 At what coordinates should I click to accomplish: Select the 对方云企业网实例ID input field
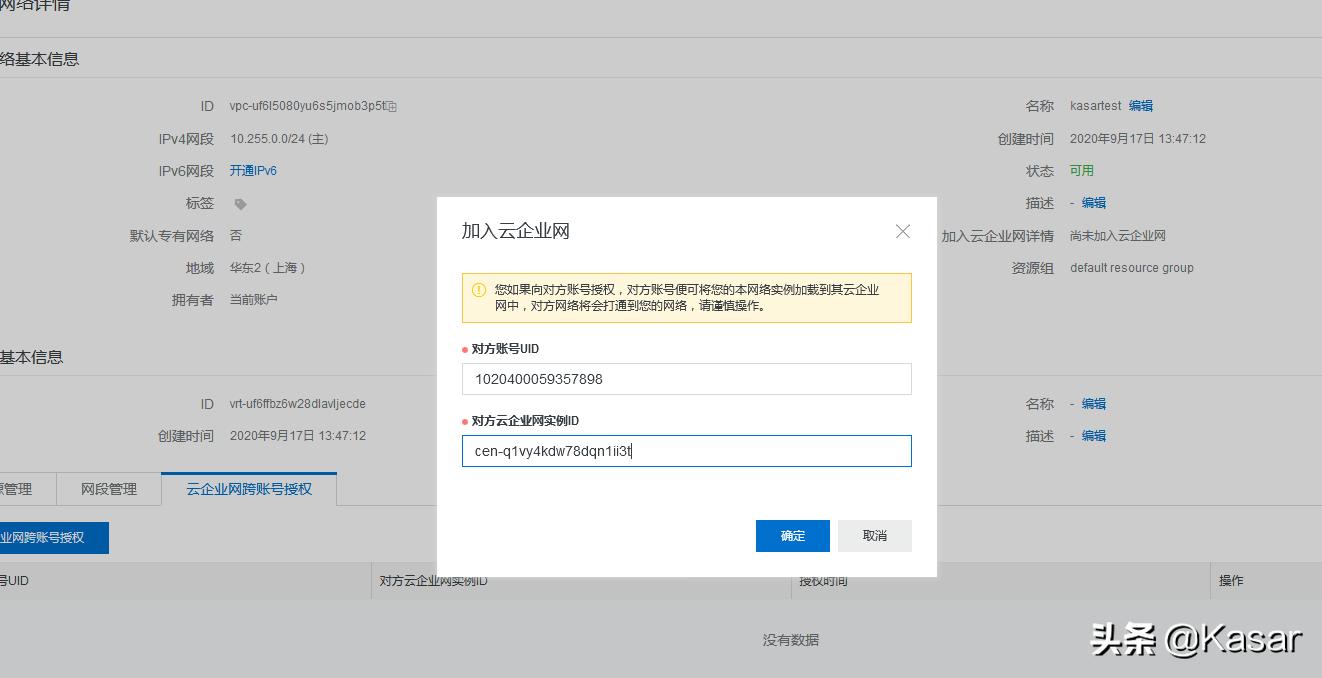click(x=686, y=451)
